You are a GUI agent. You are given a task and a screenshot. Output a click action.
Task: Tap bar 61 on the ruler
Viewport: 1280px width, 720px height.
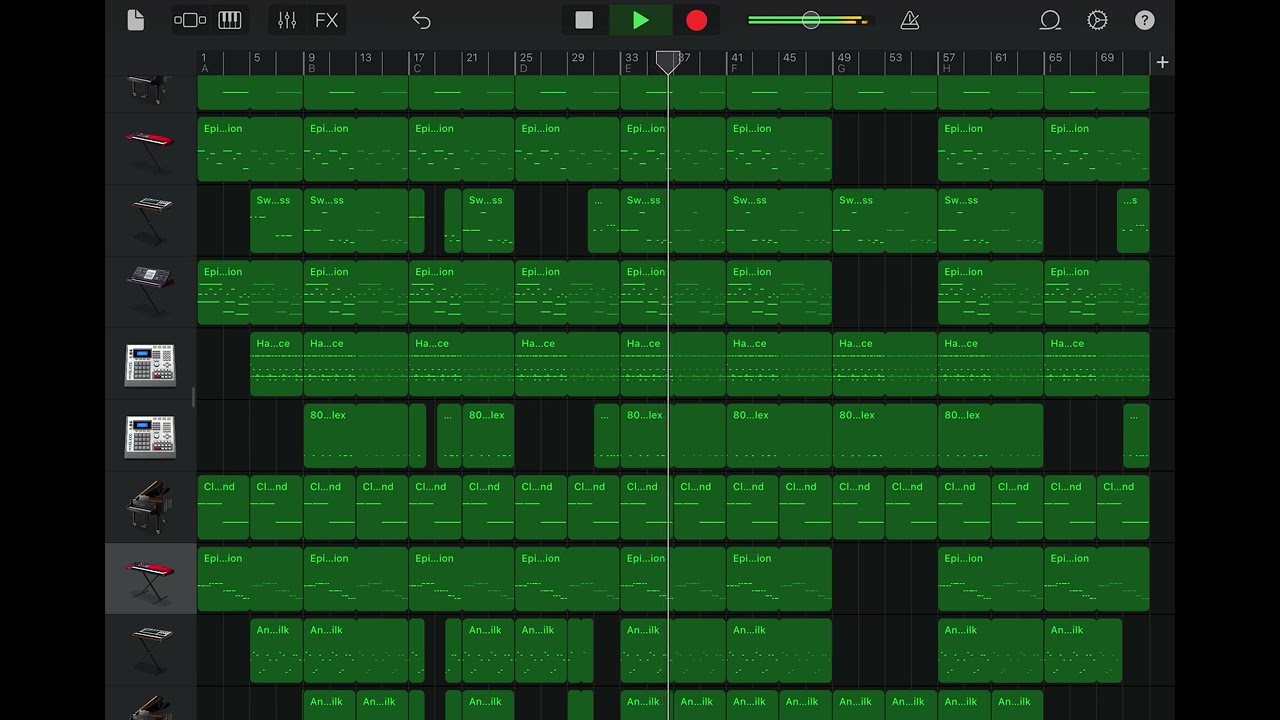point(1001,58)
